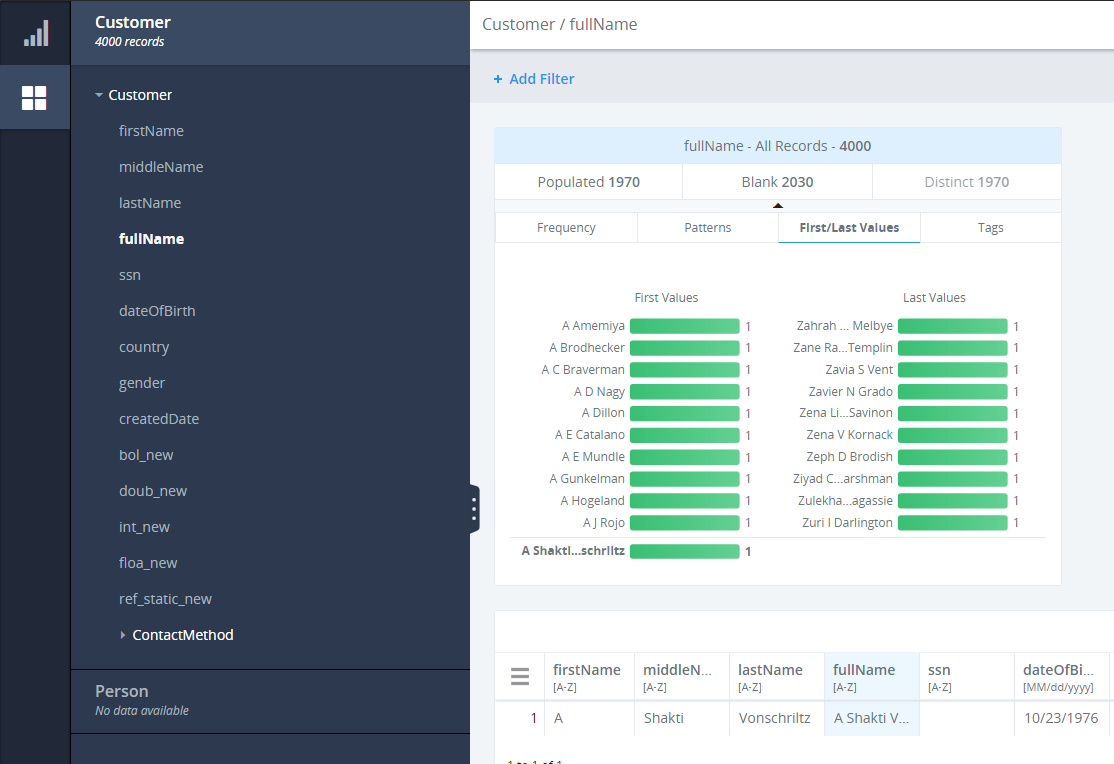Click the Zahrah Melbye value bar

click(953, 326)
